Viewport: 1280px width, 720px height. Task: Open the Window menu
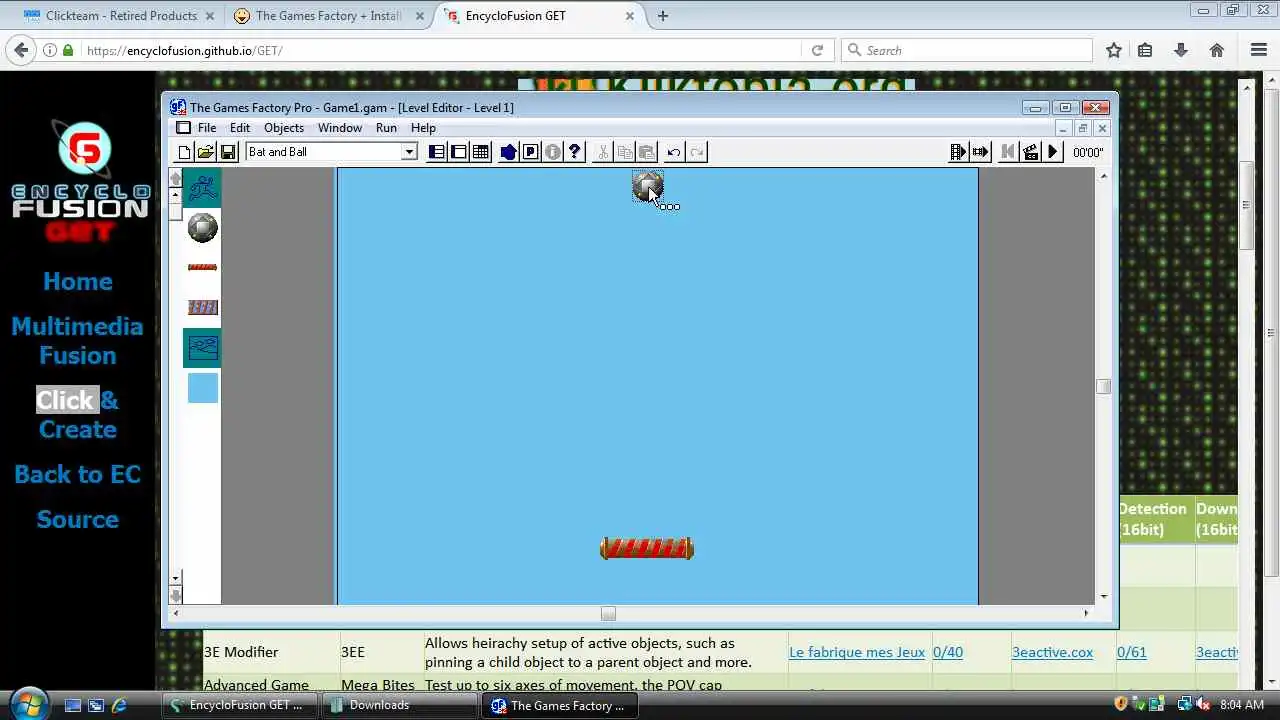340,128
